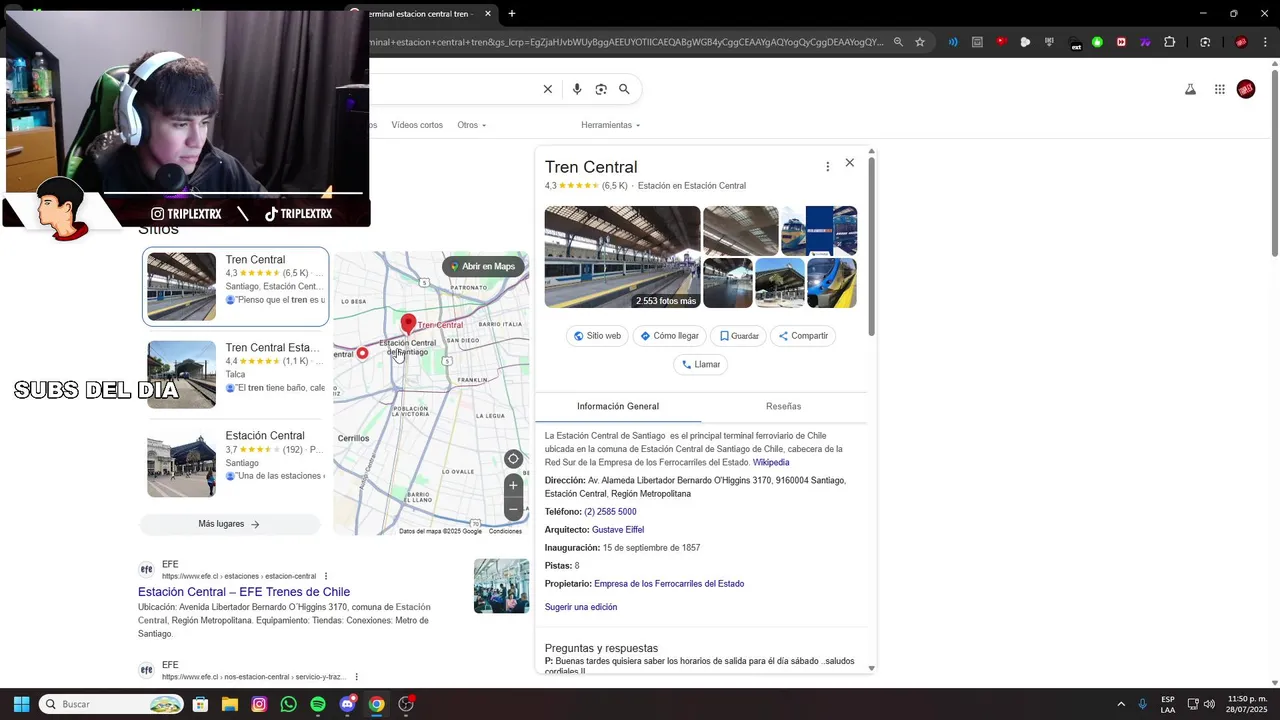Open Discord from the taskbar
Image resolution: width=1280 pixels, height=720 pixels.
click(x=347, y=704)
